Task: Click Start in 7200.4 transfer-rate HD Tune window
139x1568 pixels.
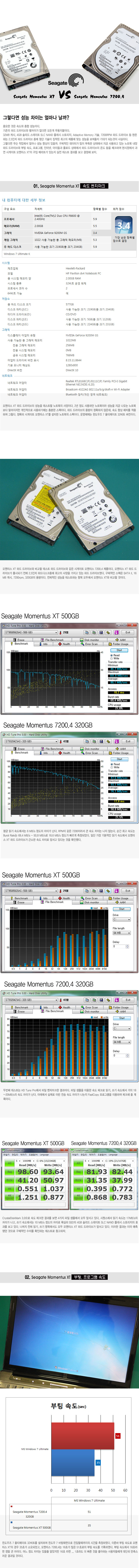Action: click(119, 759)
